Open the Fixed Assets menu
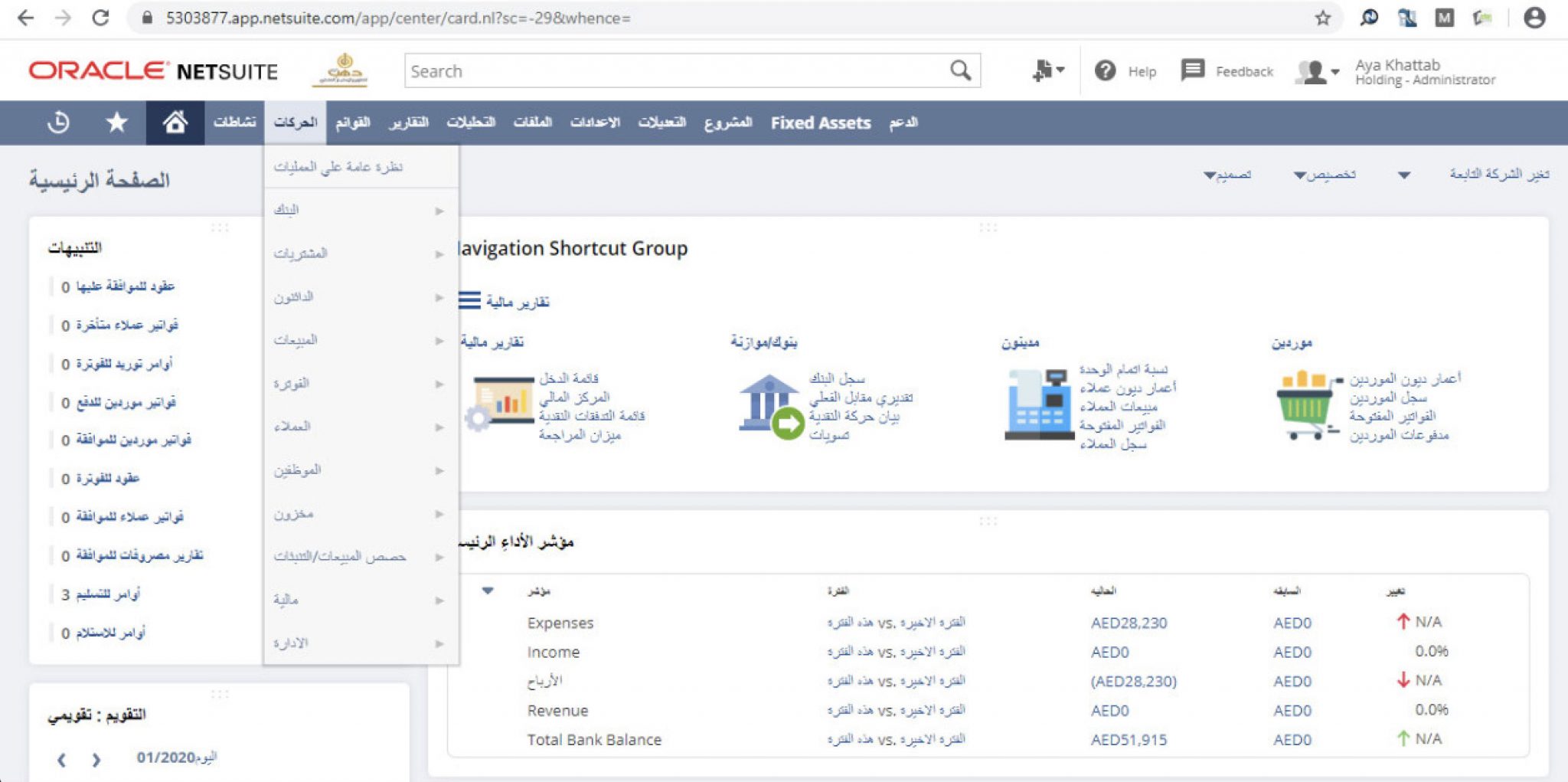The height and width of the screenshot is (782, 1568). click(821, 123)
